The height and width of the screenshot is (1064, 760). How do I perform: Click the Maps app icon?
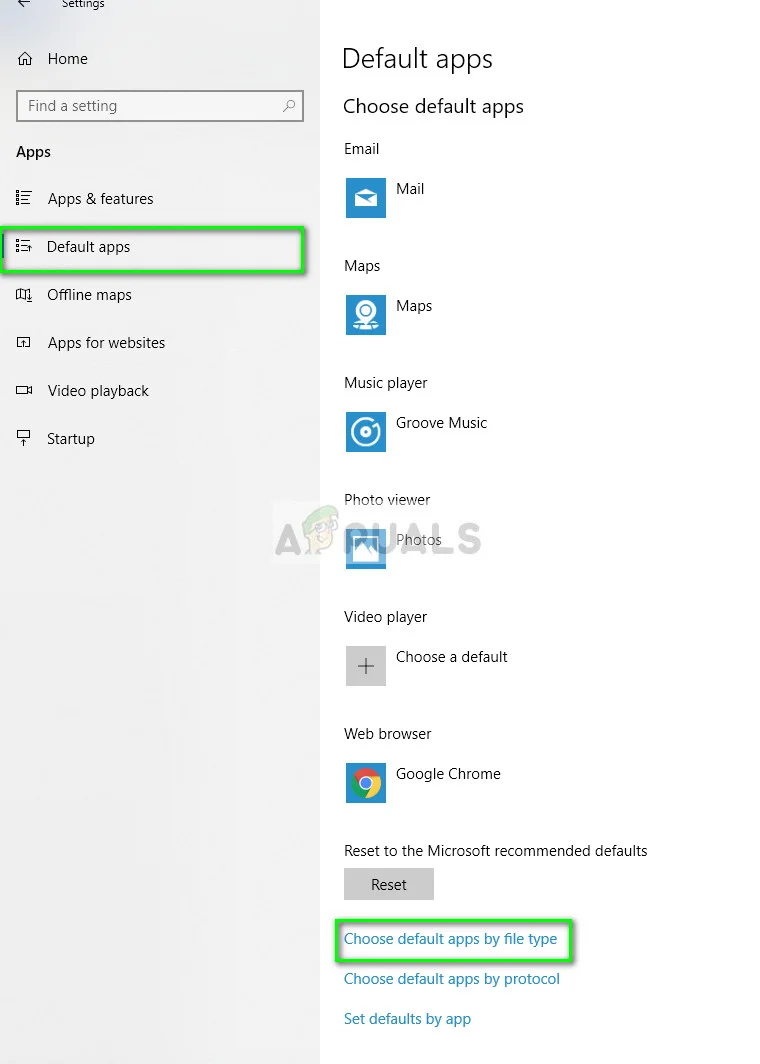(x=366, y=315)
